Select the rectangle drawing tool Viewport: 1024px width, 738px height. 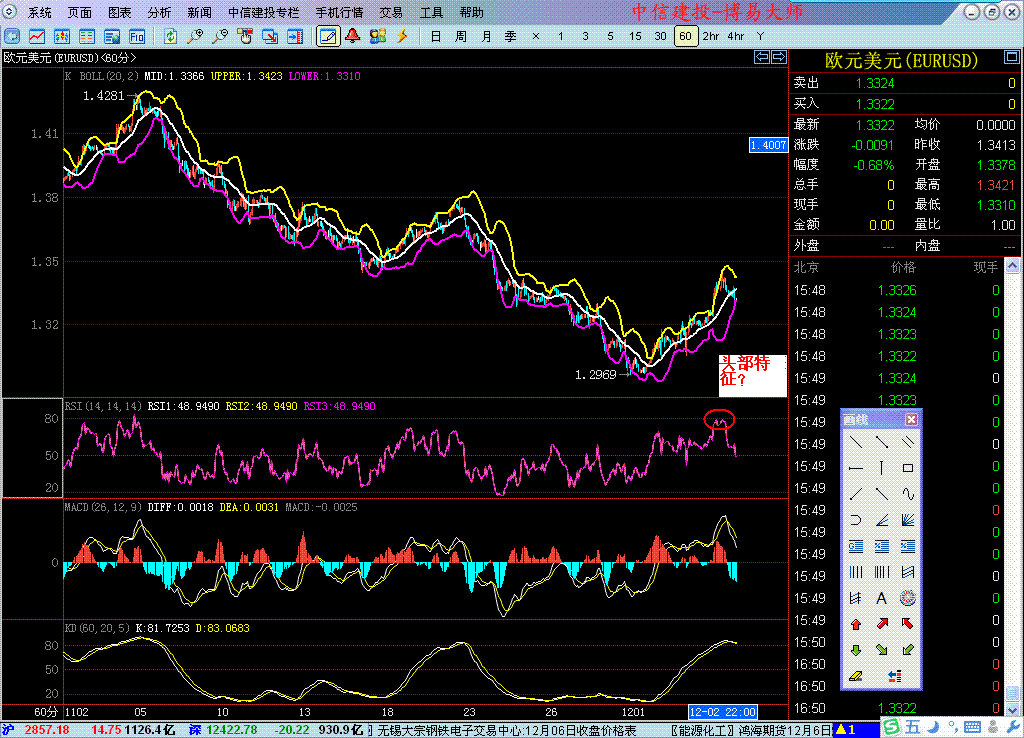click(907, 467)
